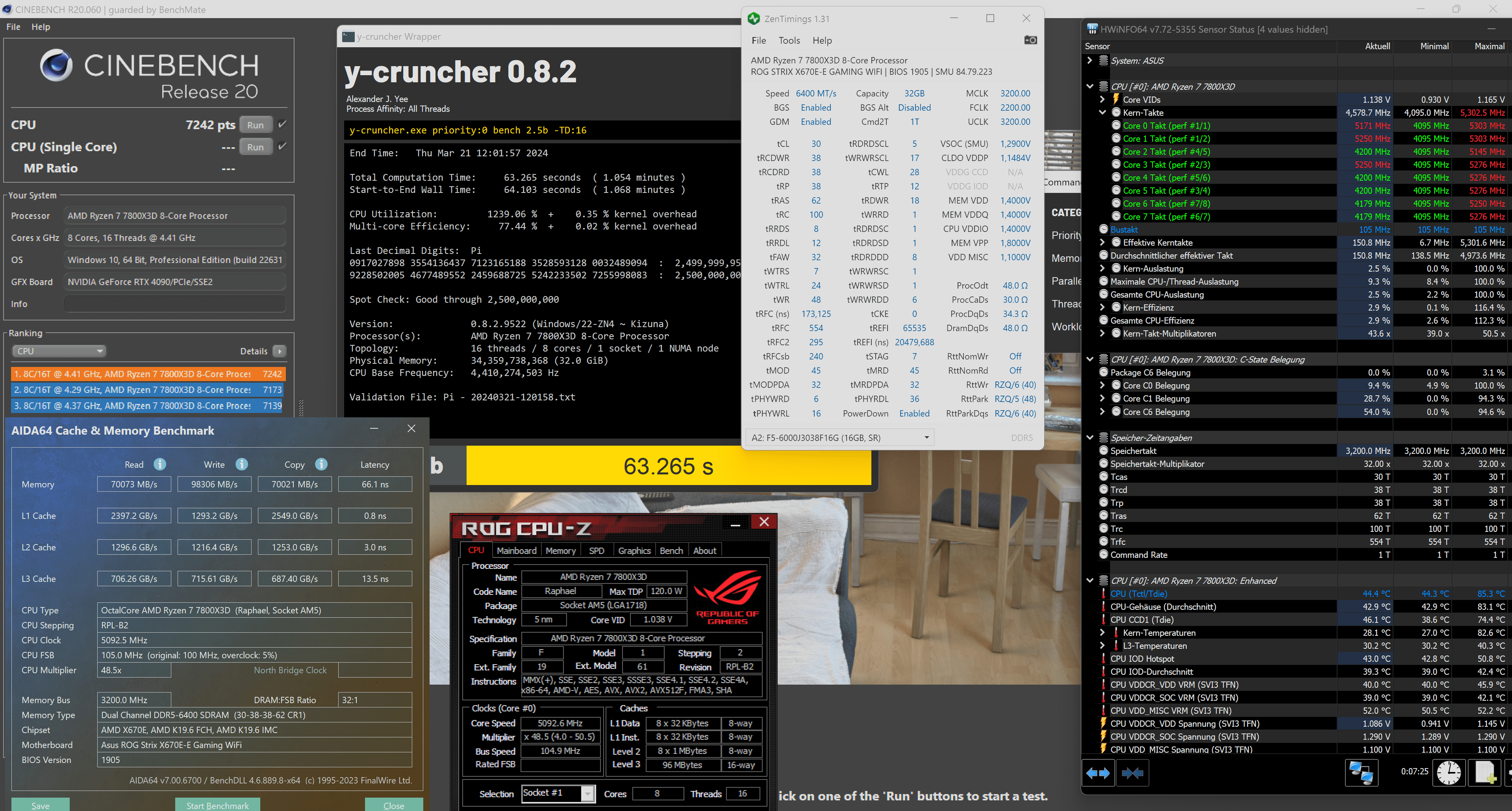The image size is (1512, 811).
Task: Click the Cinebench Info input field
Action: pyautogui.click(x=174, y=304)
